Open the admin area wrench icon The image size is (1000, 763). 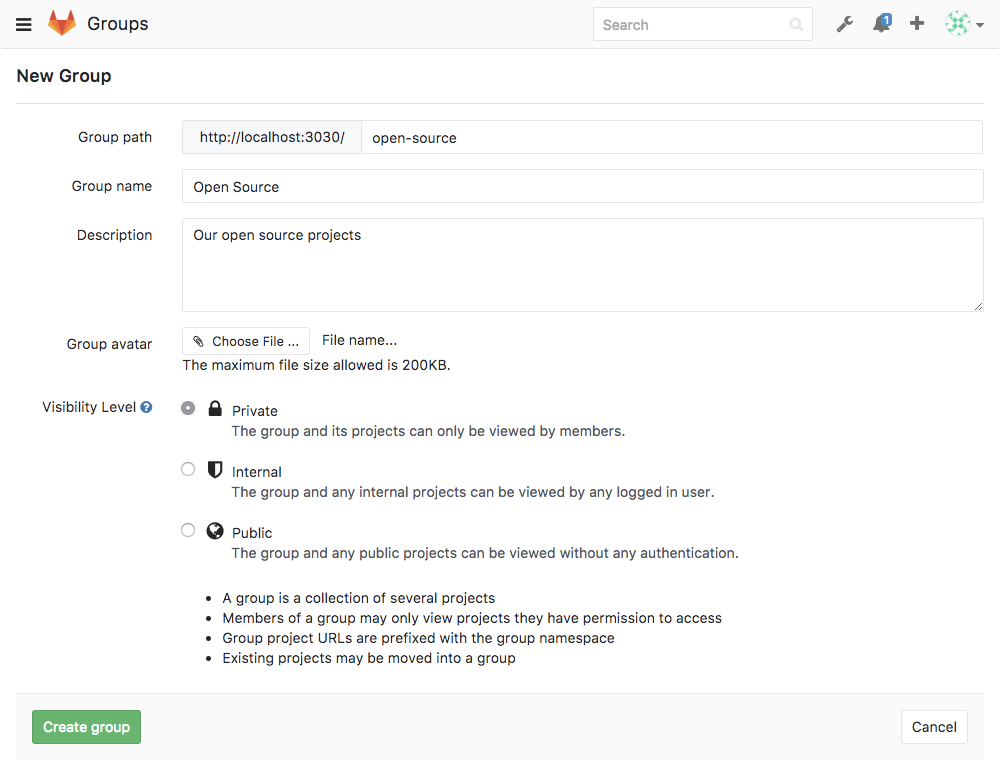click(x=845, y=24)
